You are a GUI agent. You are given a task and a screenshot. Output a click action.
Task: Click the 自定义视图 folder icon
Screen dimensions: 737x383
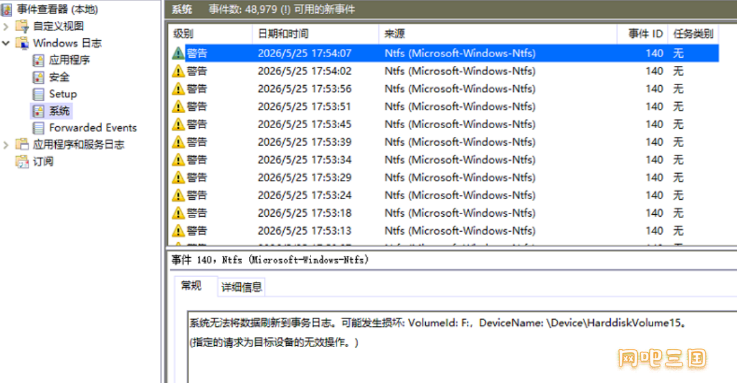22,26
